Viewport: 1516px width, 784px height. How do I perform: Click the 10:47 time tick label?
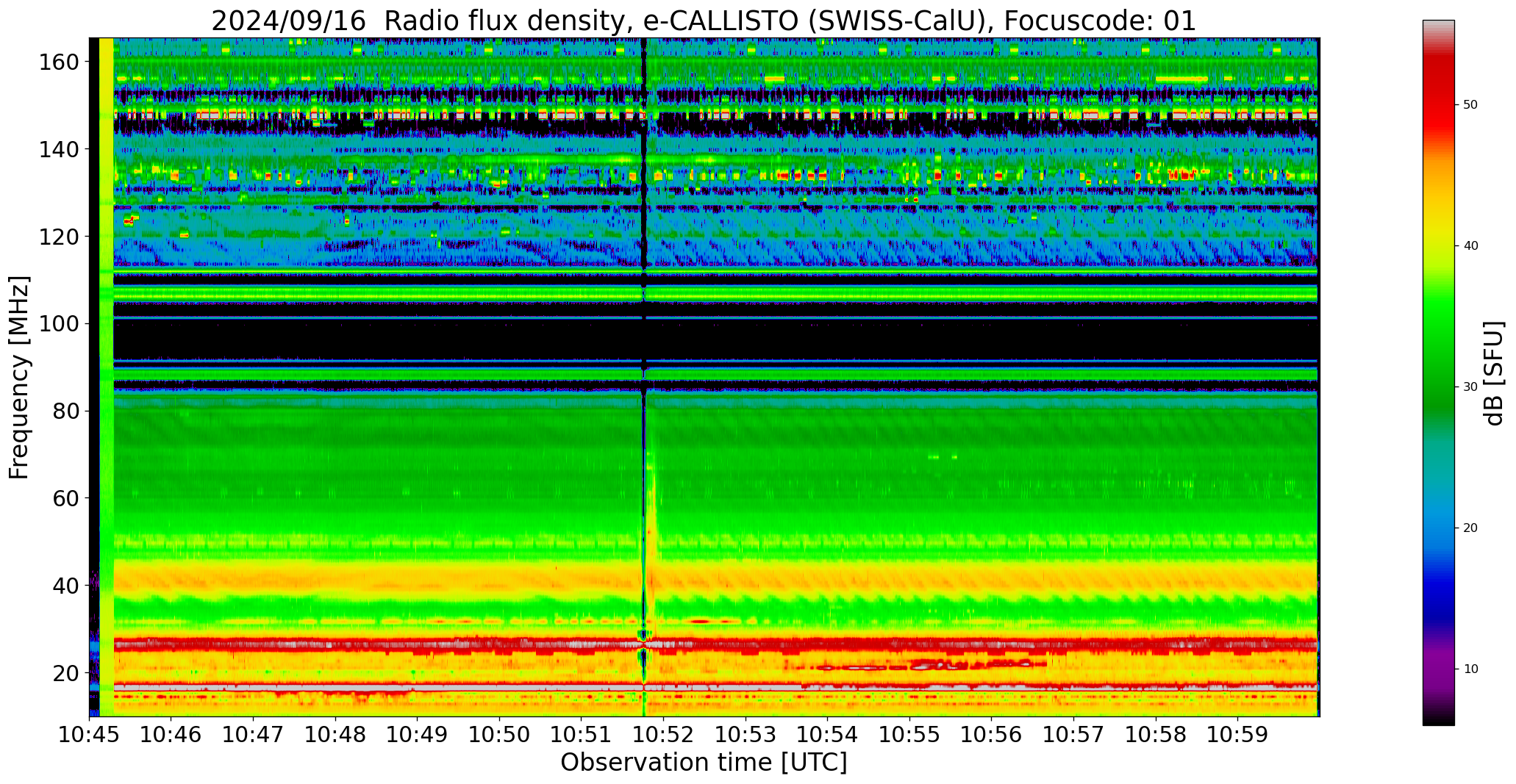253,734
